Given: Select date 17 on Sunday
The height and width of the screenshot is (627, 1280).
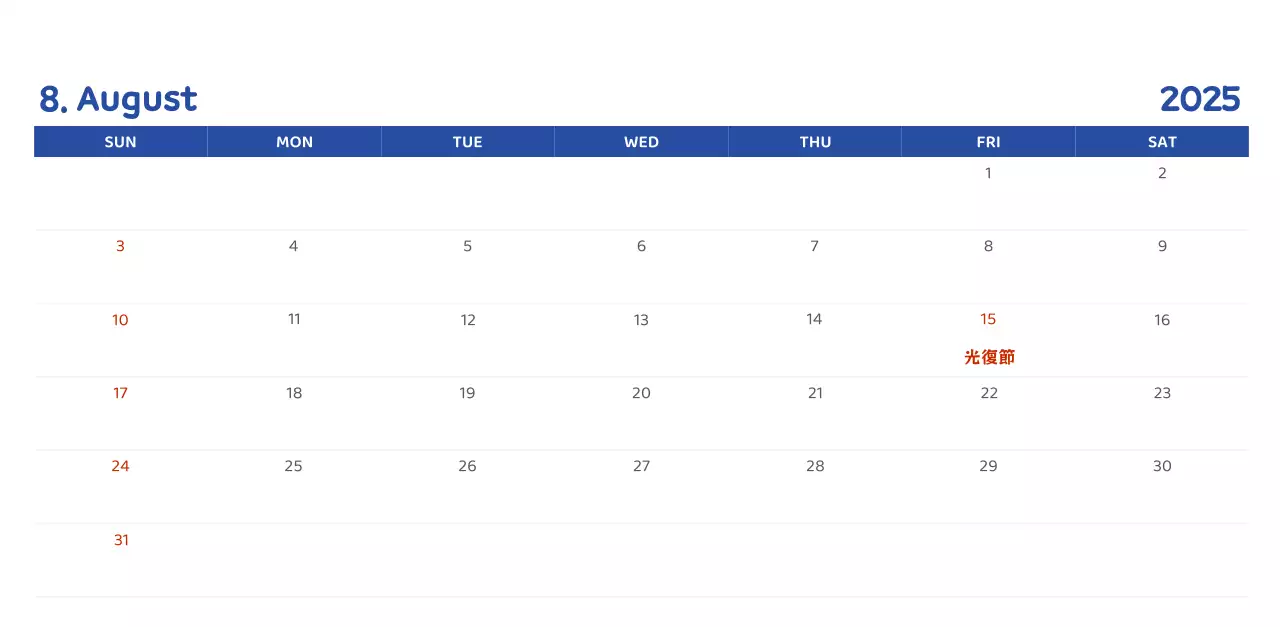Looking at the screenshot, I should click(x=120, y=393).
